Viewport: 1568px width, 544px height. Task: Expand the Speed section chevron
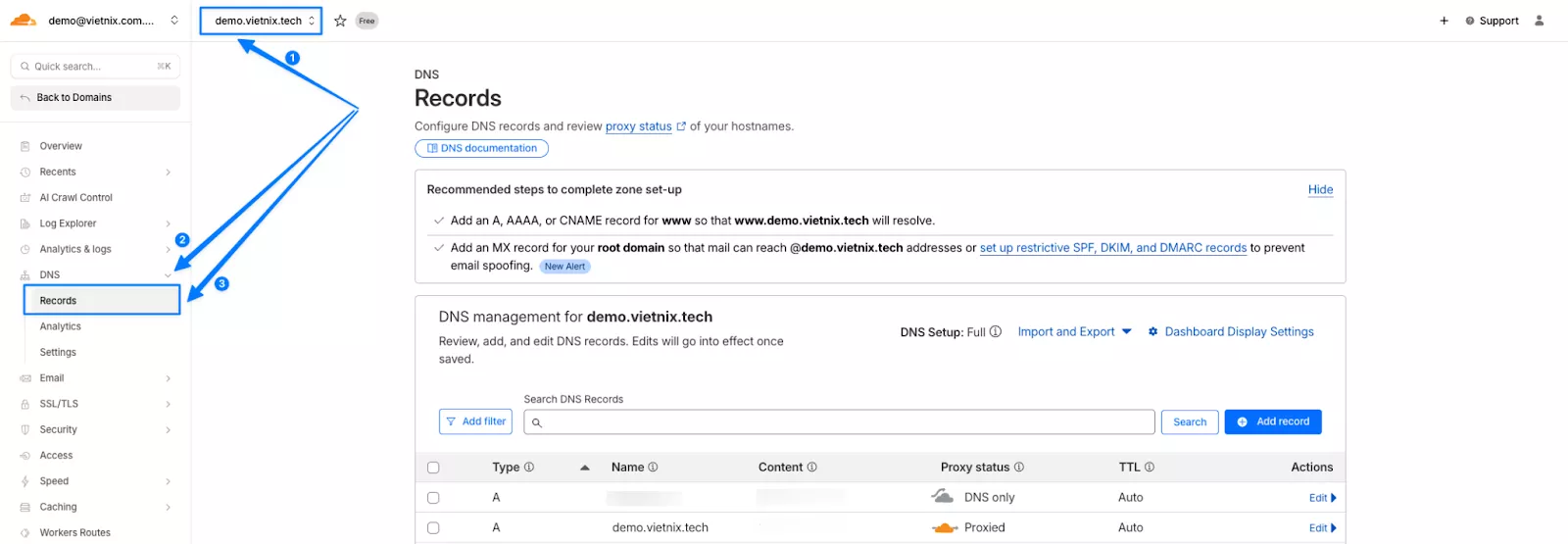pos(169,481)
